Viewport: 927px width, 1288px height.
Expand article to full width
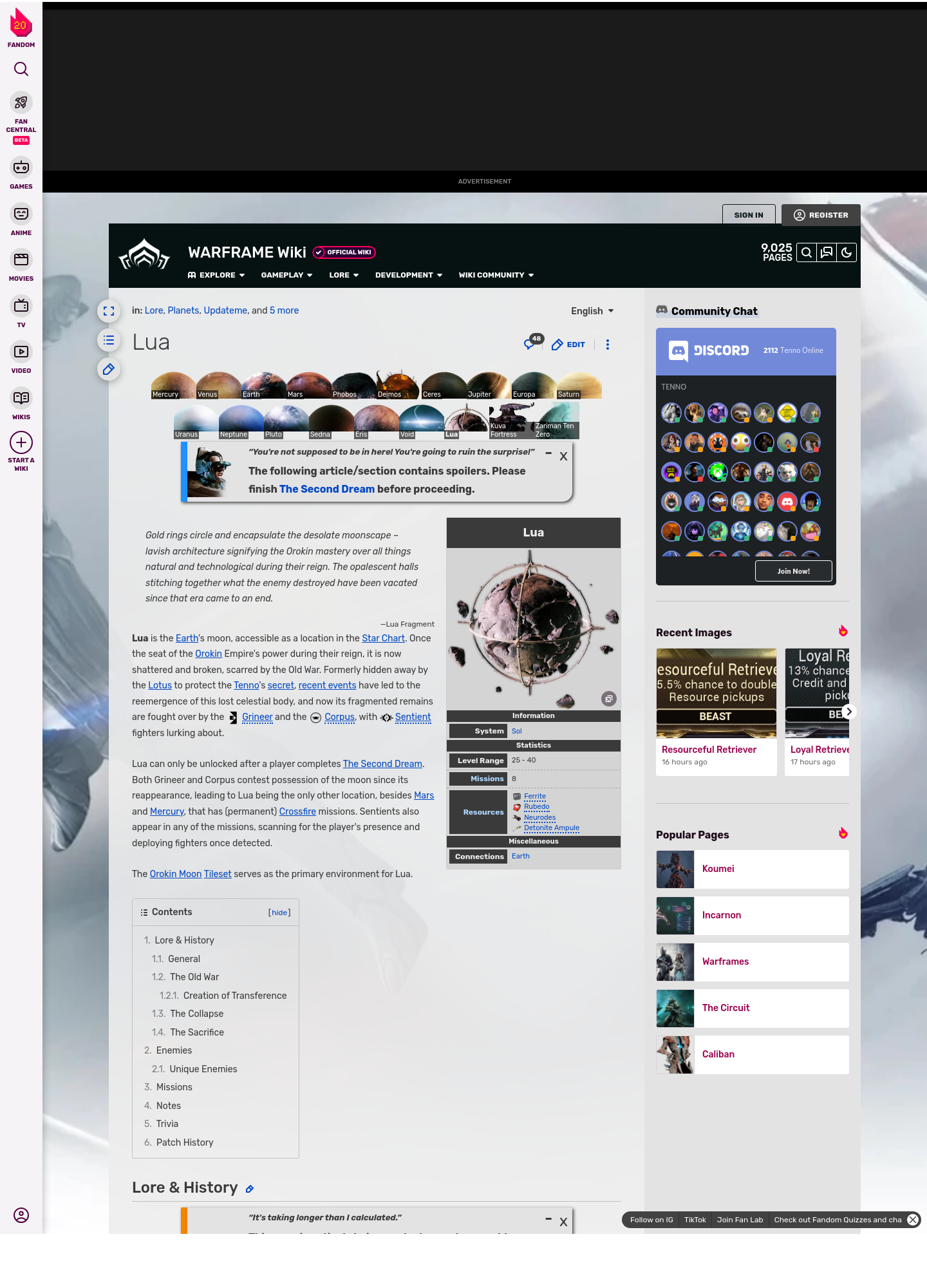(x=109, y=311)
